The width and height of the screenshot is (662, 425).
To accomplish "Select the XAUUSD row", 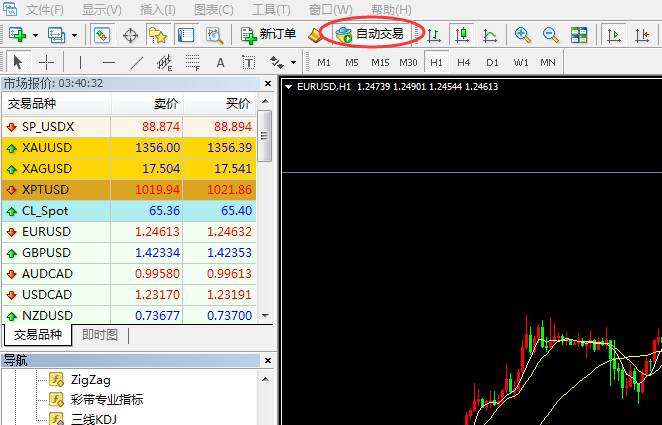I will point(129,148).
